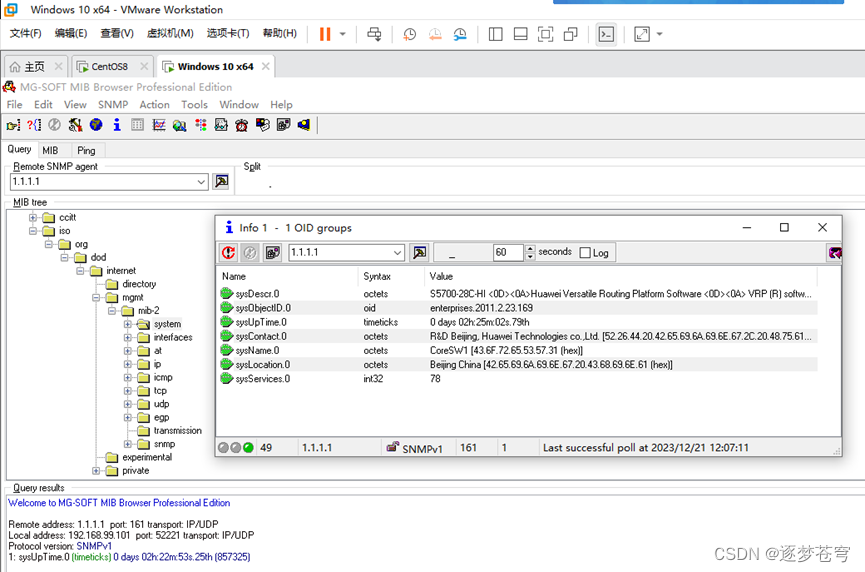This screenshot has height=572, width=865.
Task: Switch to the Ping tab
Action: tap(86, 150)
